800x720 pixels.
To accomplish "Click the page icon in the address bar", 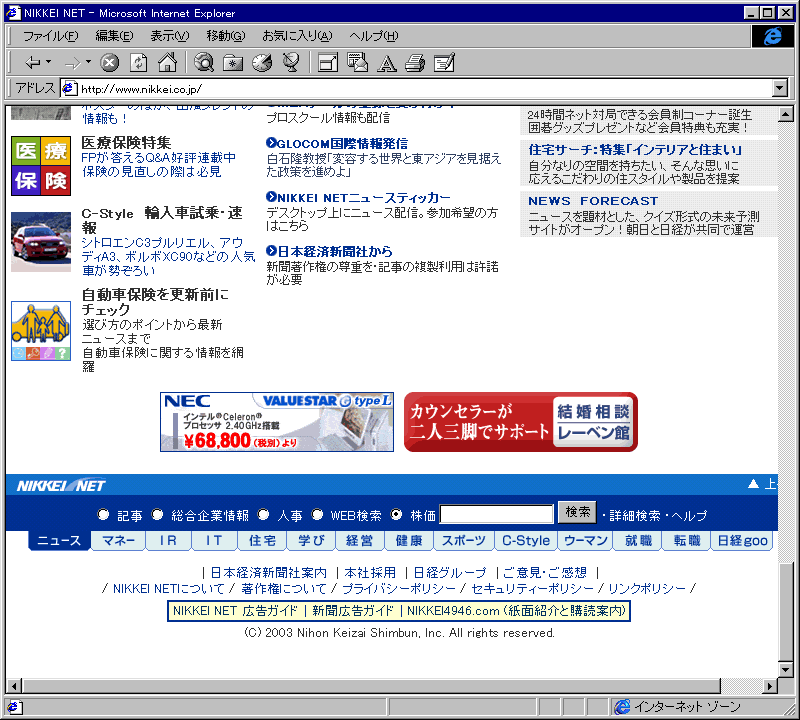I will coord(70,89).
